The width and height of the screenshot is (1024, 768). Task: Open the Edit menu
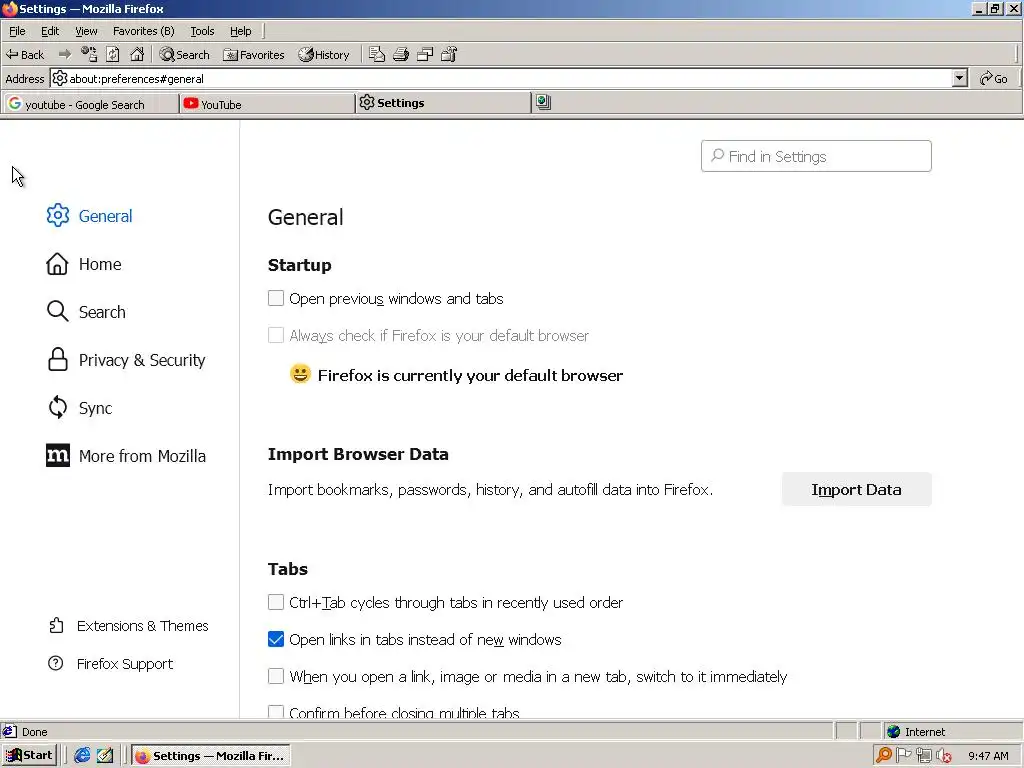50,31
